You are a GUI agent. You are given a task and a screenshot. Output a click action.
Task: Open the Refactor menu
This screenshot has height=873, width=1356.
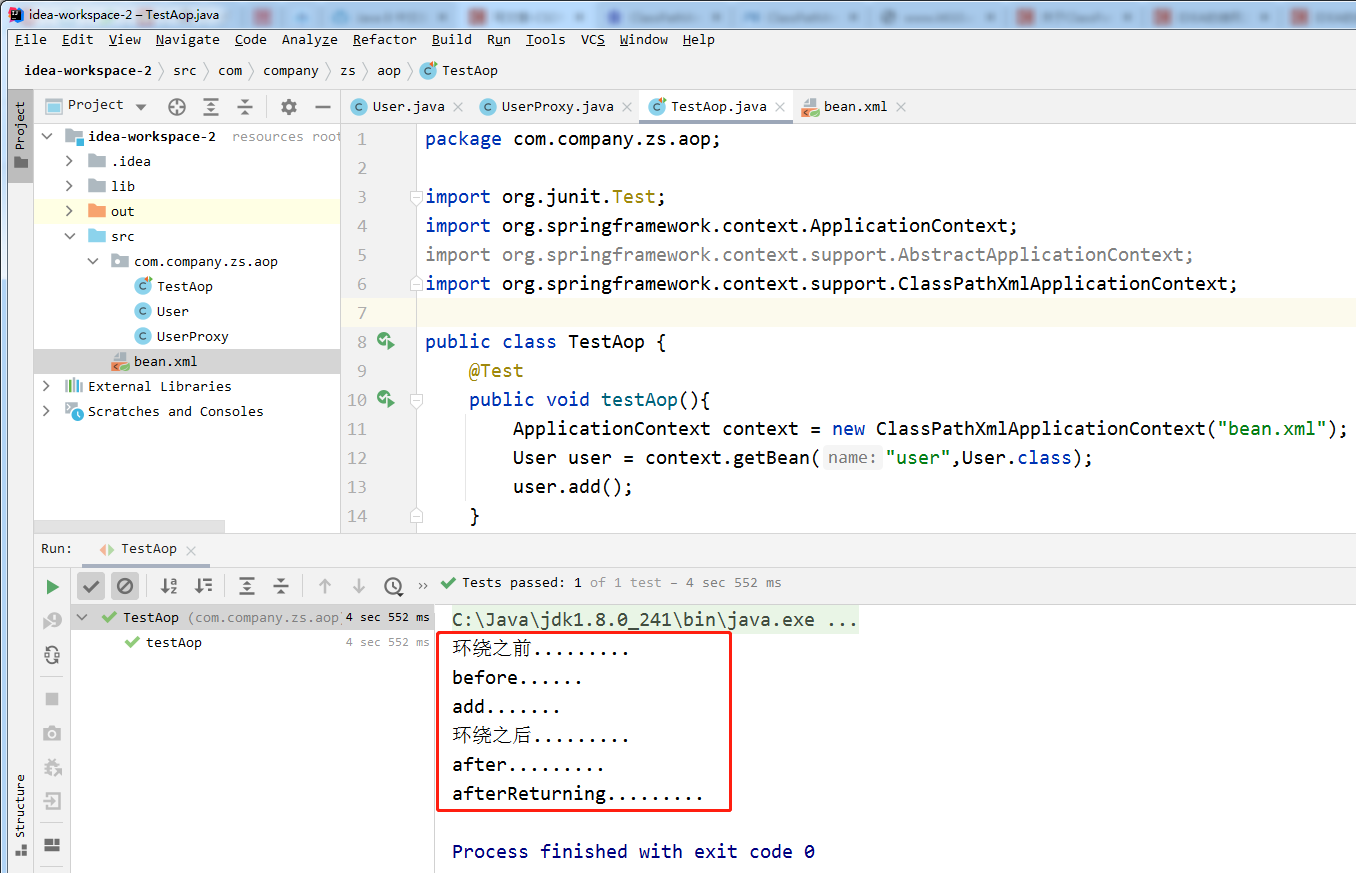(x=384, y=40)
